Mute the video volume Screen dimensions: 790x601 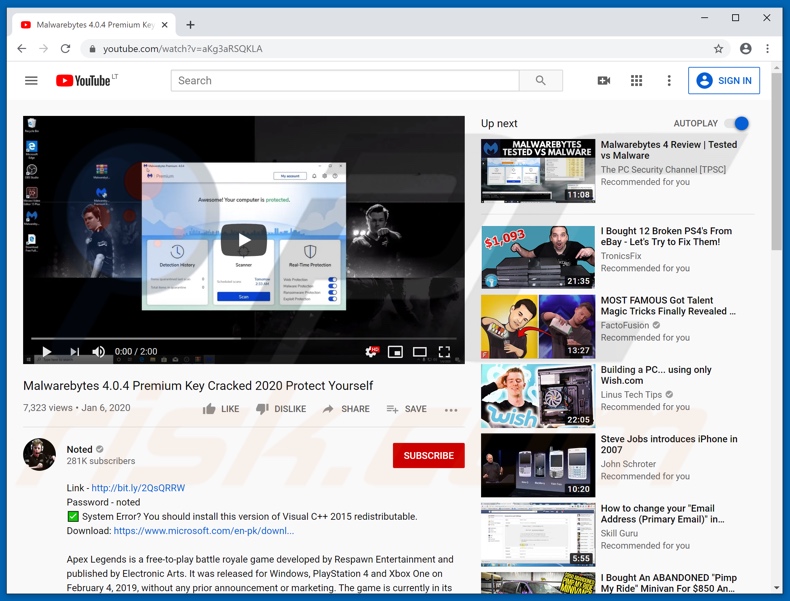pos(99,352)
